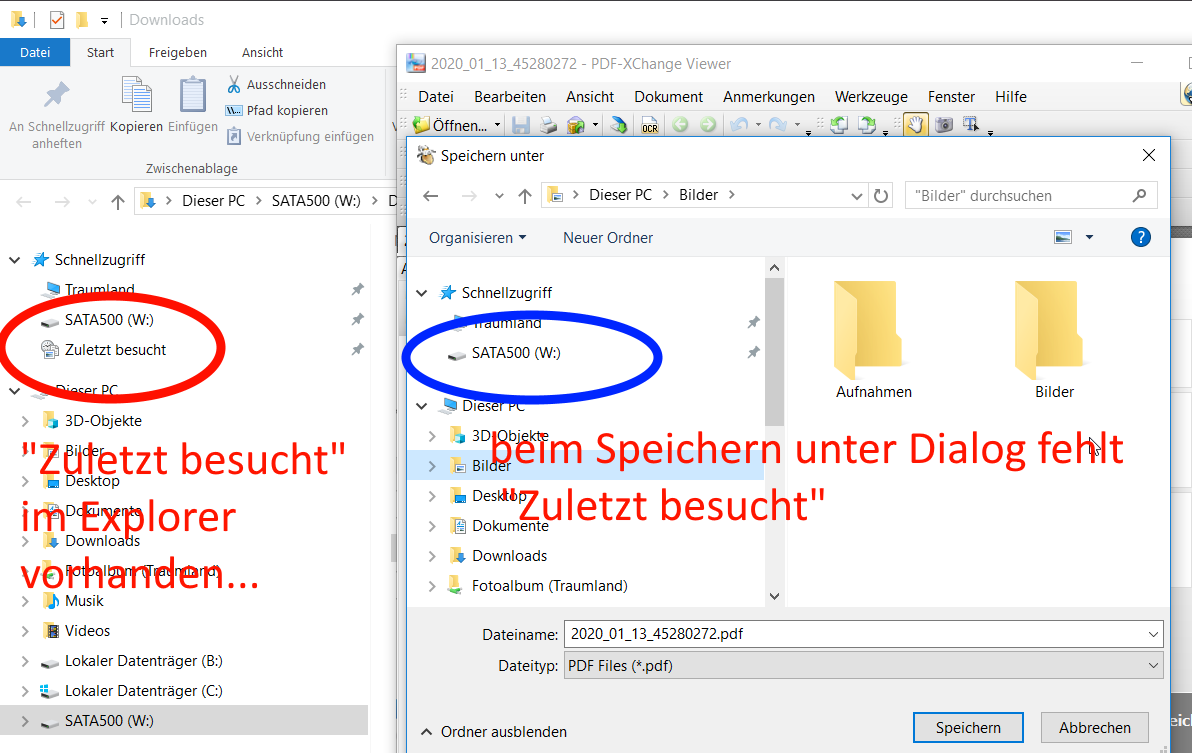Click the green next view arrow in PDF-XChange

pyautogui.click(x=708, y=125)
